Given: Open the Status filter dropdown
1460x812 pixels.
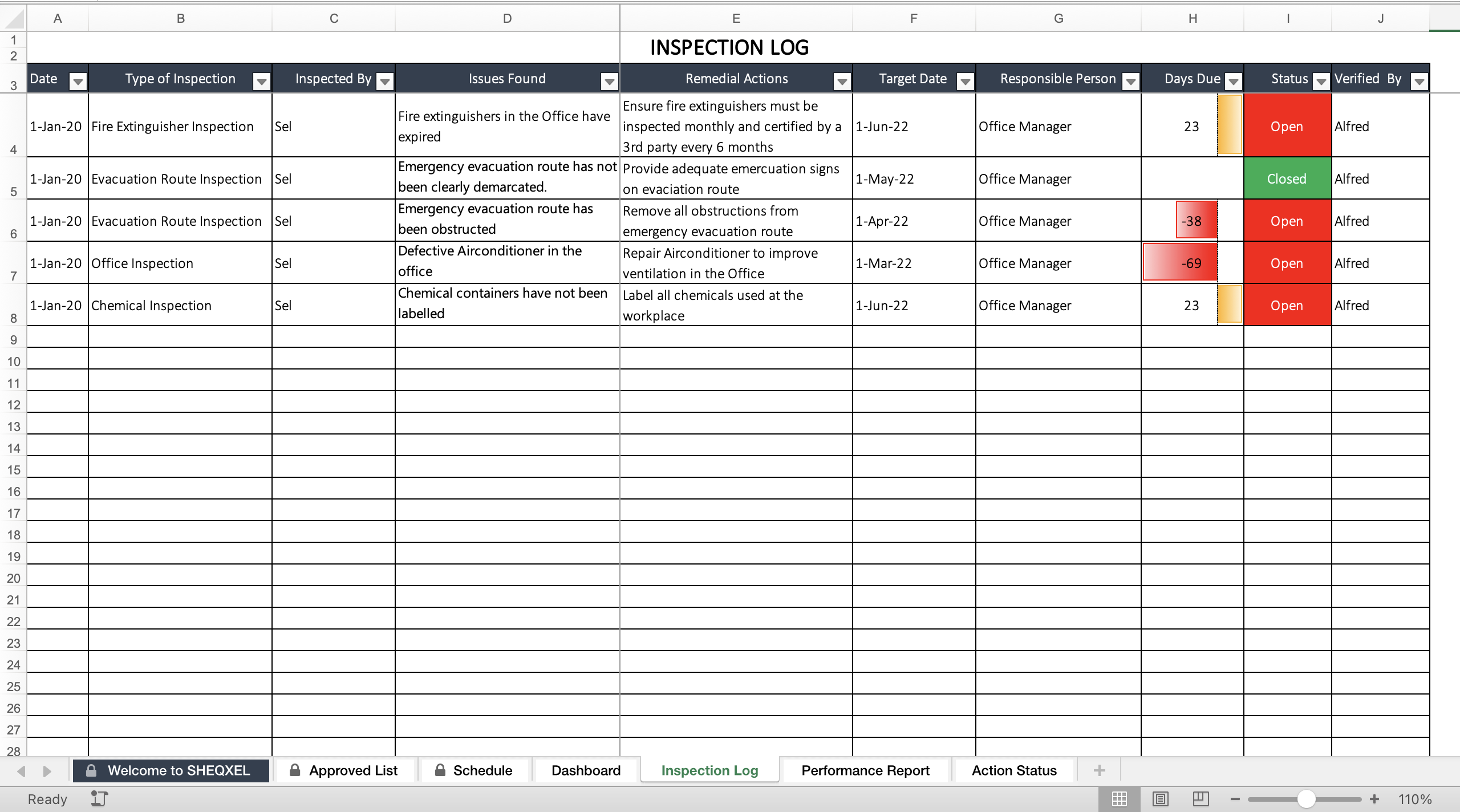Looking at the screenshot, I should (1321, 82).
